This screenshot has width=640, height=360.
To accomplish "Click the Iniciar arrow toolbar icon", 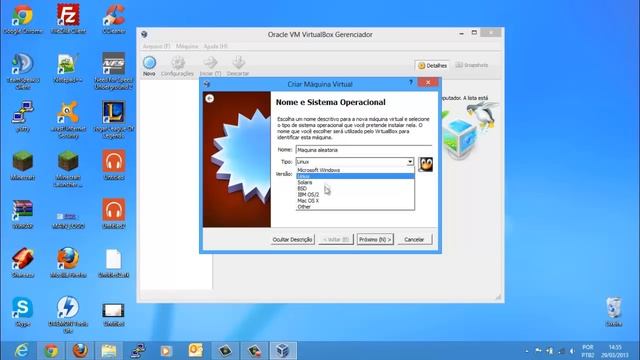I will 211,63.
